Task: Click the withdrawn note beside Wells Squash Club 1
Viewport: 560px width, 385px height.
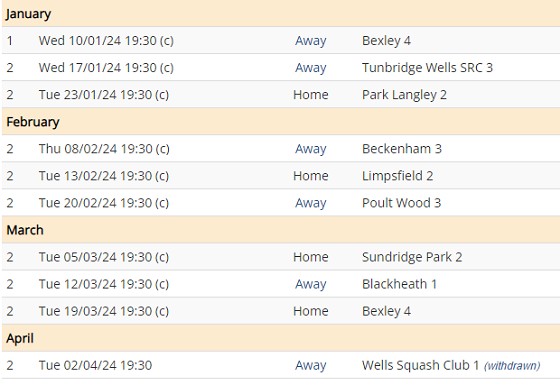Action: [x=512, y=366]
